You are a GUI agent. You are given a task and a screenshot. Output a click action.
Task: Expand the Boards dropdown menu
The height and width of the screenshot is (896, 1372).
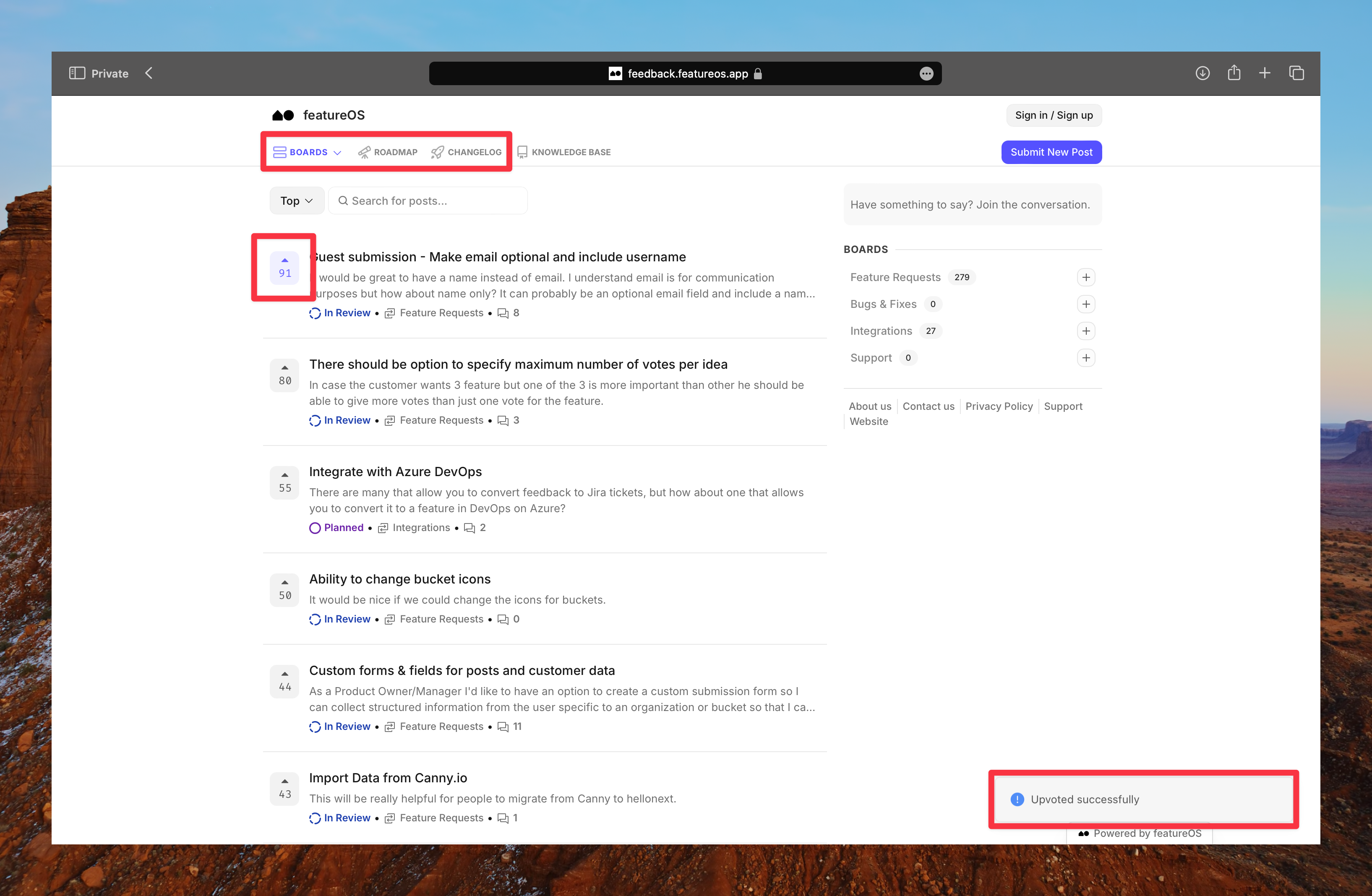(307, 152)
